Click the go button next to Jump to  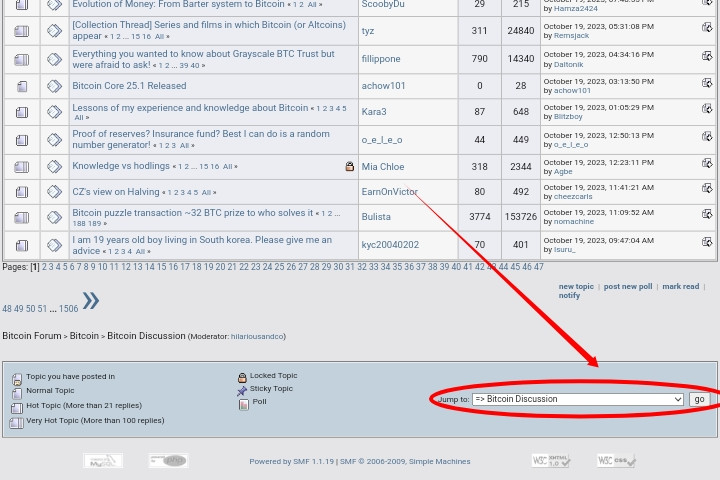pos(699,399)
